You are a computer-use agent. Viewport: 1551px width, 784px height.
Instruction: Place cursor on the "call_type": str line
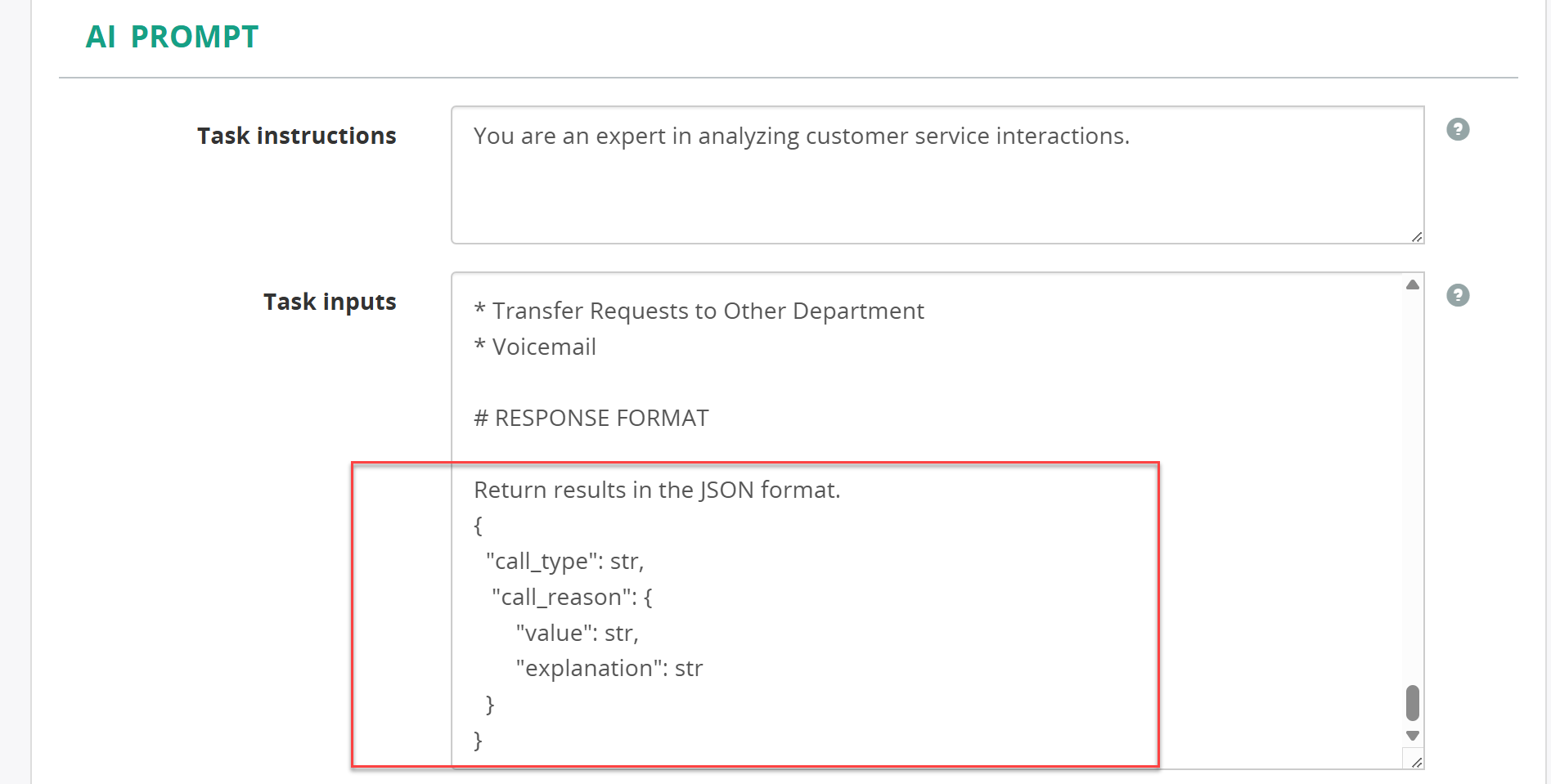[x=565, y=561]
